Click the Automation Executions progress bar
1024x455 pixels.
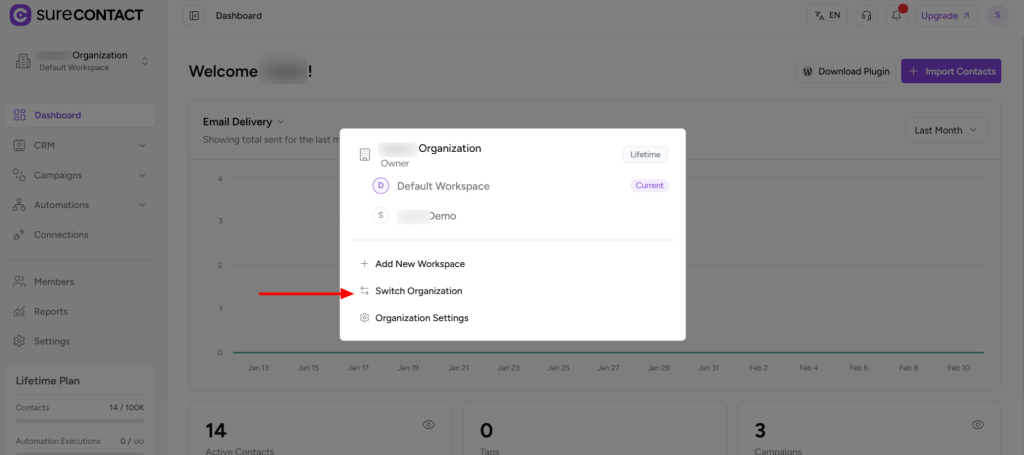coord(80,452)
